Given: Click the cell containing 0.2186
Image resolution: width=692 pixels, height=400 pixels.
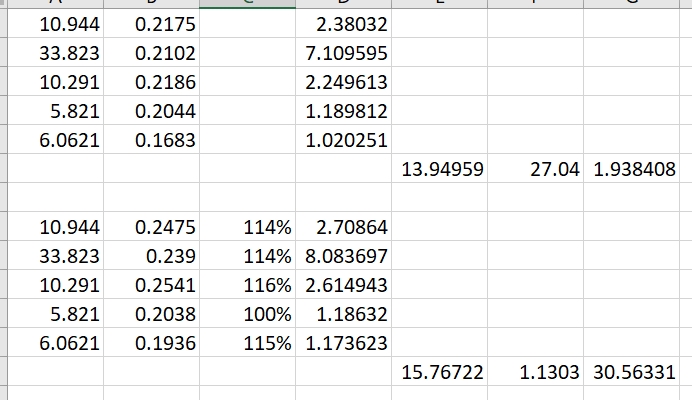Looking at the screenshot, I should point(152,81).
